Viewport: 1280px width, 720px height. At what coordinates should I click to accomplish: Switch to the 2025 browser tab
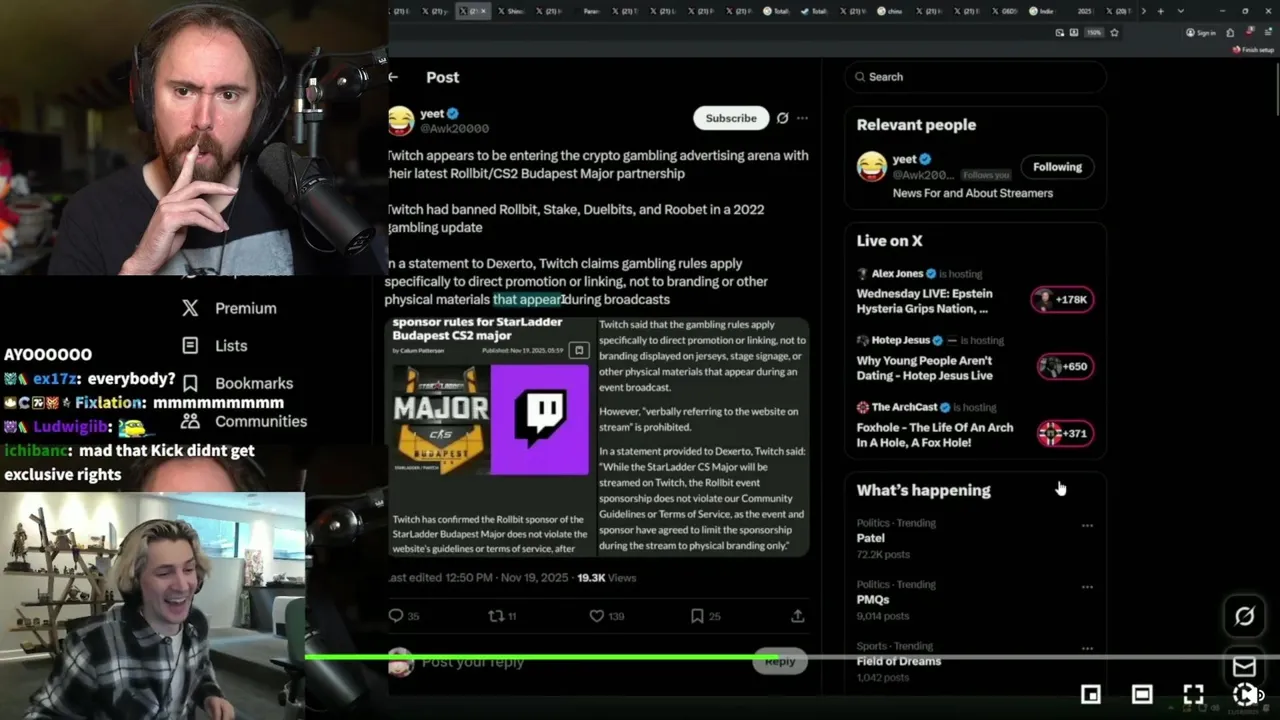1085,11
